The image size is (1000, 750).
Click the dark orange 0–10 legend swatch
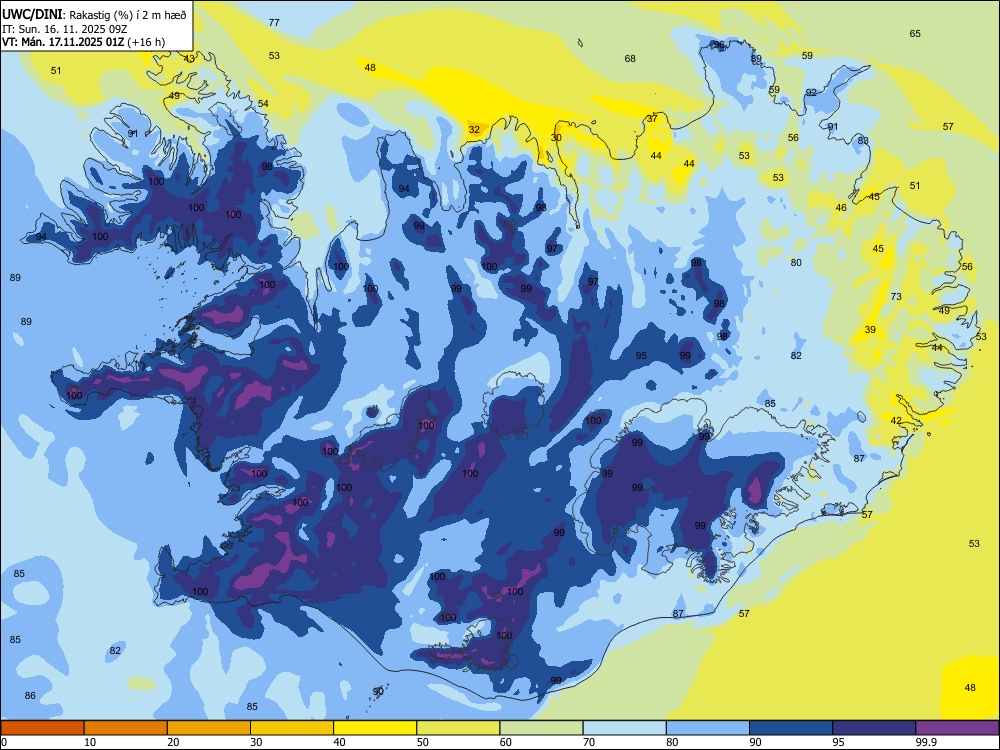coord(43,728)
